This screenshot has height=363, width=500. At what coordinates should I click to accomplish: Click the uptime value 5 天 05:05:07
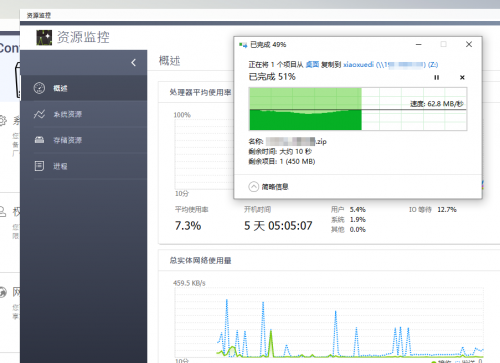click(278, 226)
